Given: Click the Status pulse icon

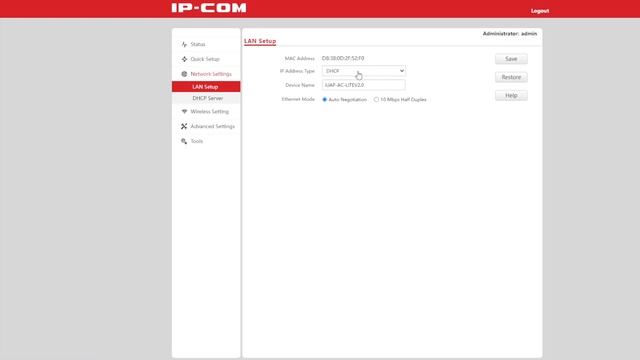Looking at the screenshot, I should pos(184,44).
